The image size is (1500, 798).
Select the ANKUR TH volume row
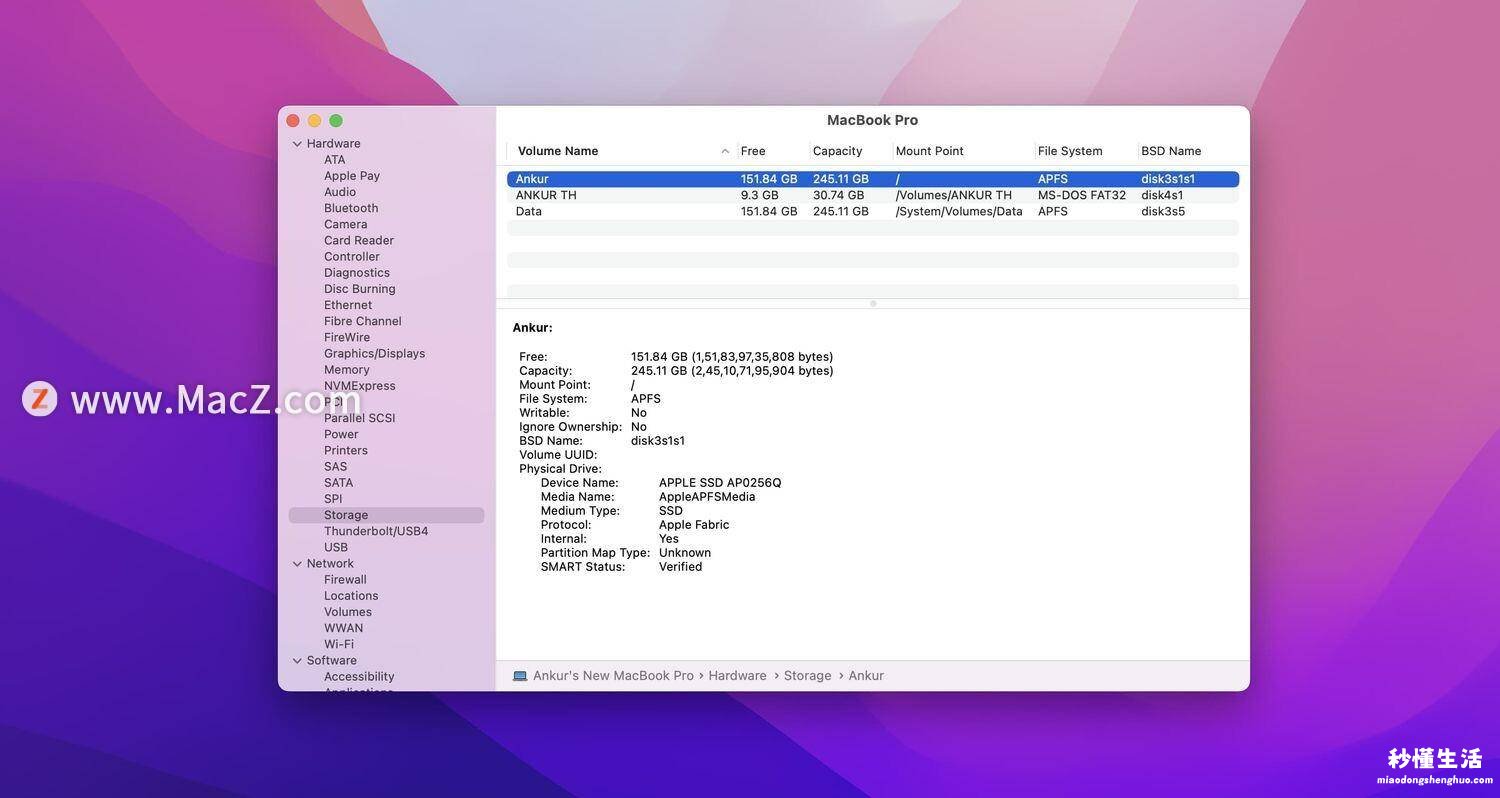[873, 195]
